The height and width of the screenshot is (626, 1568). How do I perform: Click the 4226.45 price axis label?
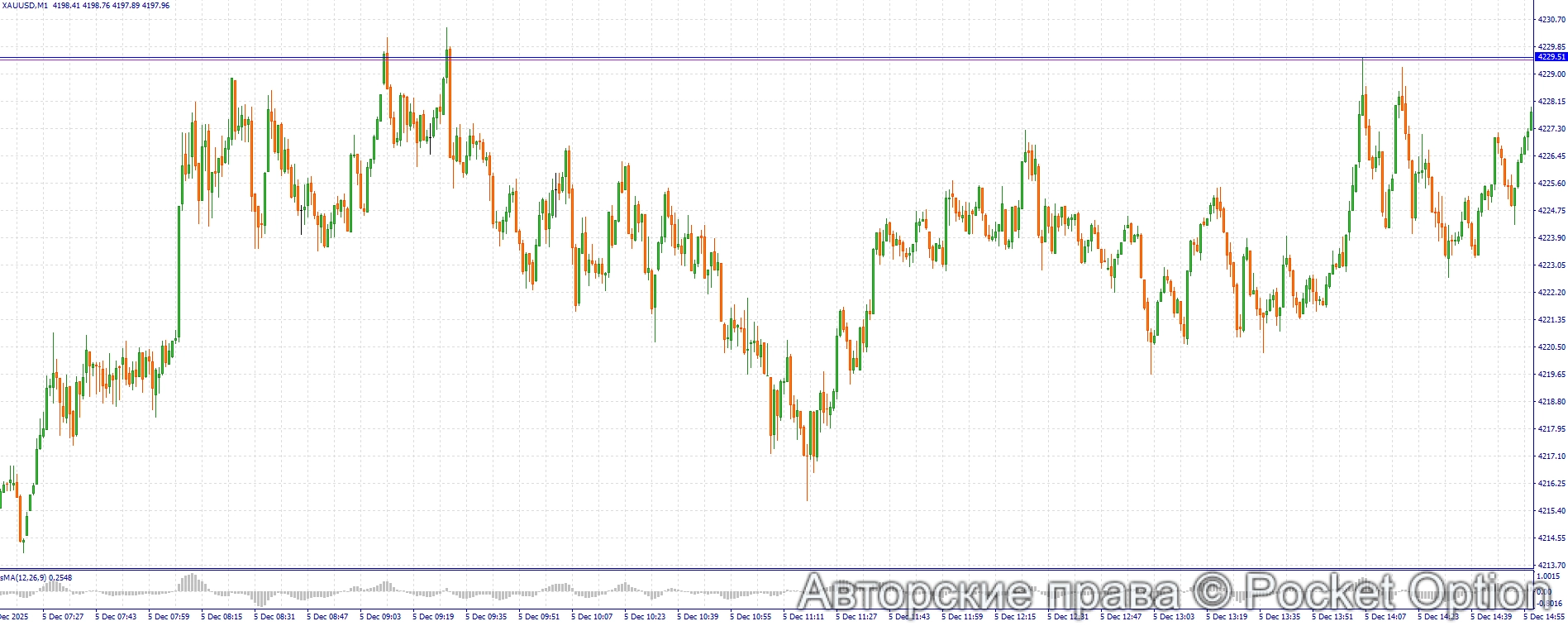point(1550,156)
